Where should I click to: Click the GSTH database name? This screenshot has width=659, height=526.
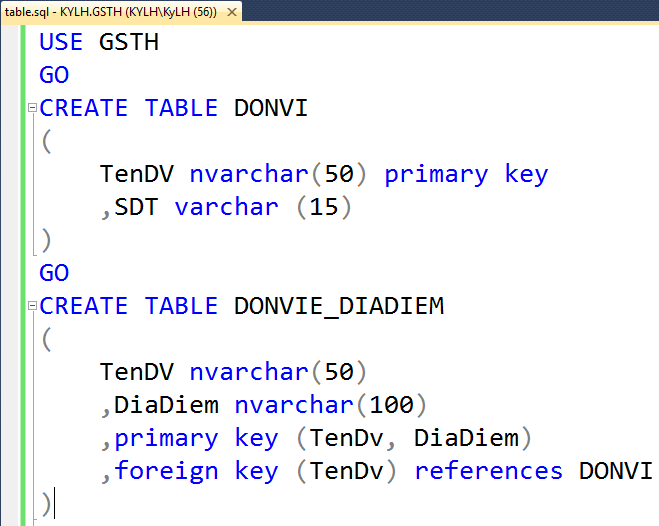[129, 42]
